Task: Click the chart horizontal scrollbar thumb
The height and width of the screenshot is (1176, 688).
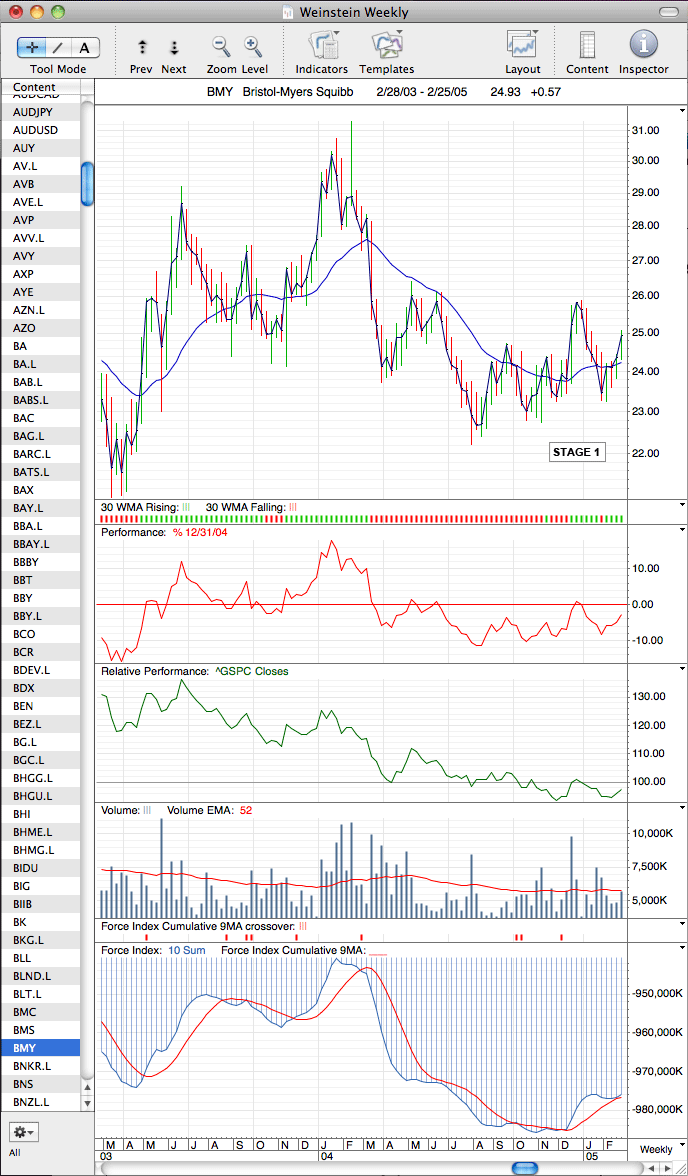Action: coord(525,1168)
